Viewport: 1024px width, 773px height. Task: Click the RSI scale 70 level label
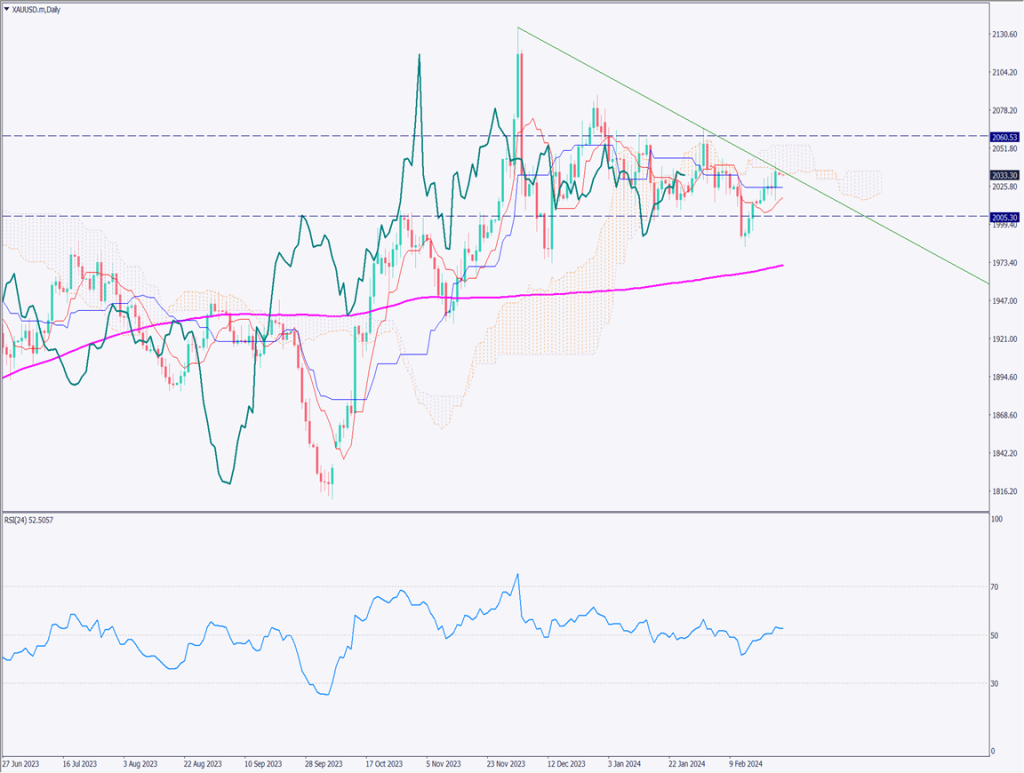click(996, 587)
